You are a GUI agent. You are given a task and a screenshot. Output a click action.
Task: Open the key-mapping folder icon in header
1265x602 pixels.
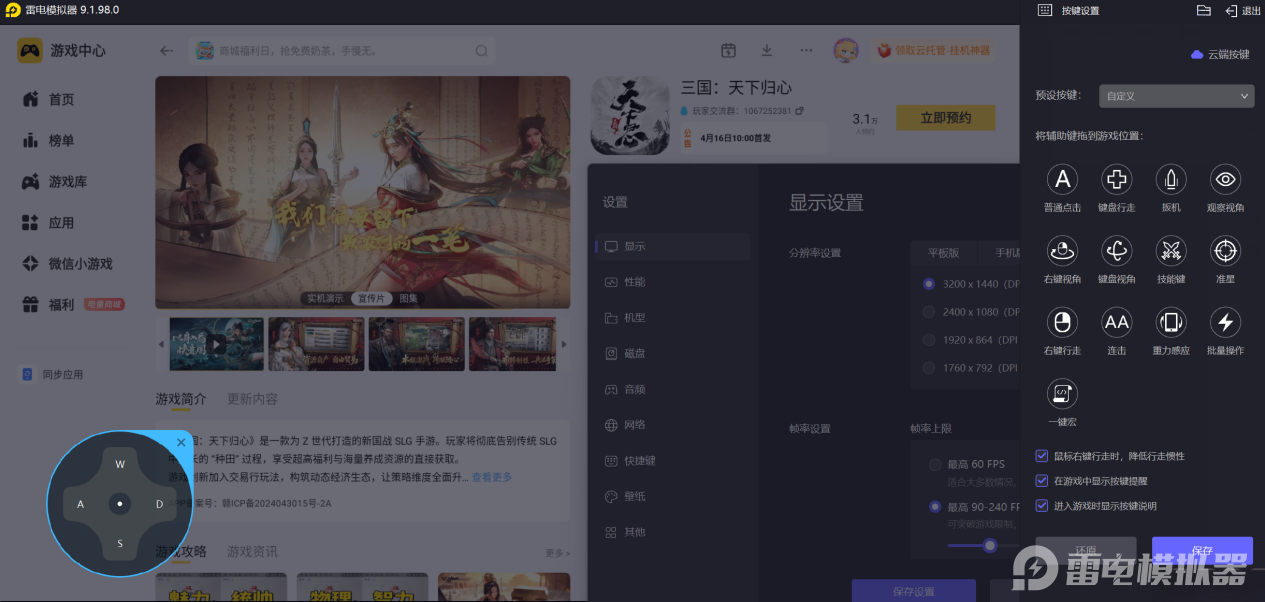[x=1203, y=10]
